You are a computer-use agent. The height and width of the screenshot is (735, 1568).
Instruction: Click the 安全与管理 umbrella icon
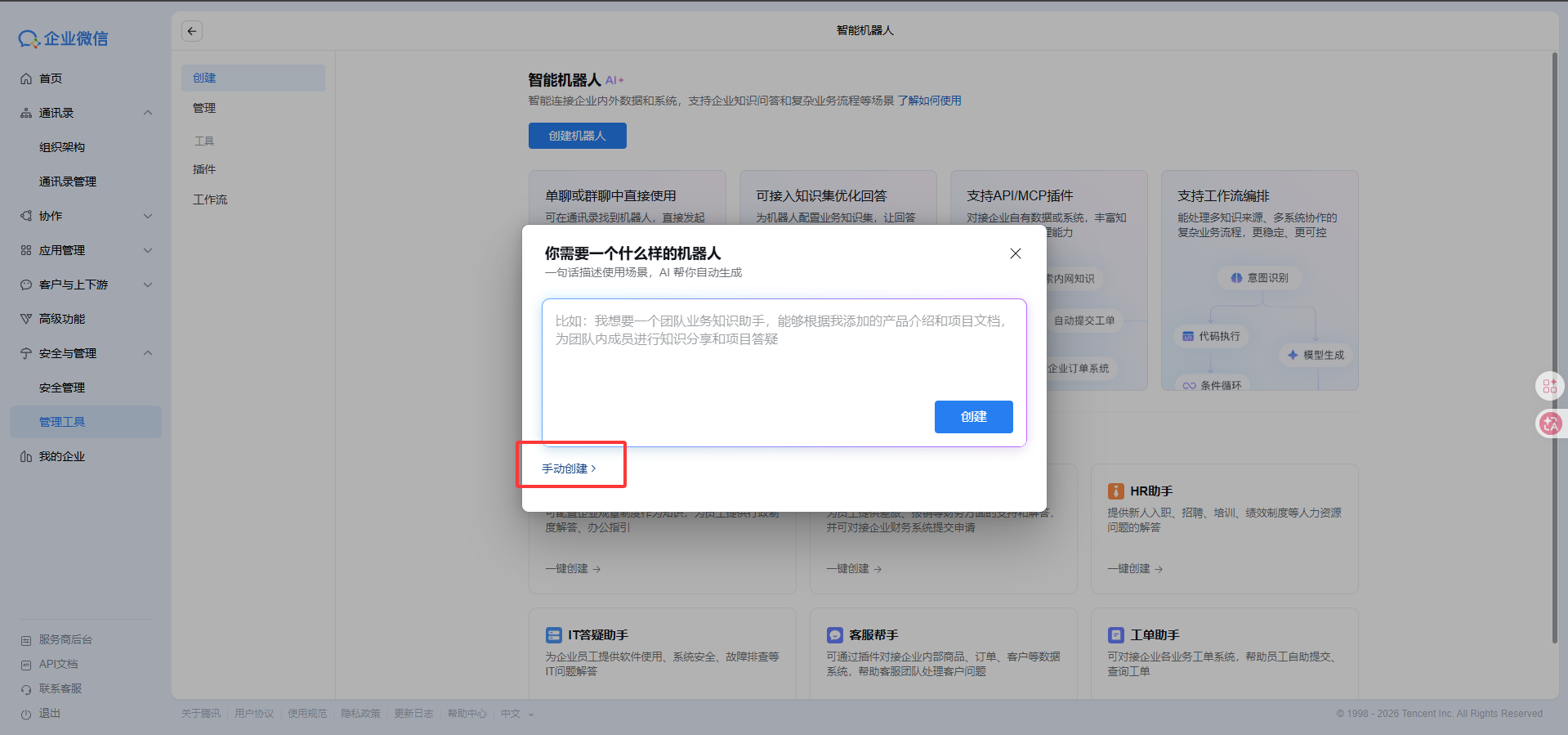click(x=26, y=353)
